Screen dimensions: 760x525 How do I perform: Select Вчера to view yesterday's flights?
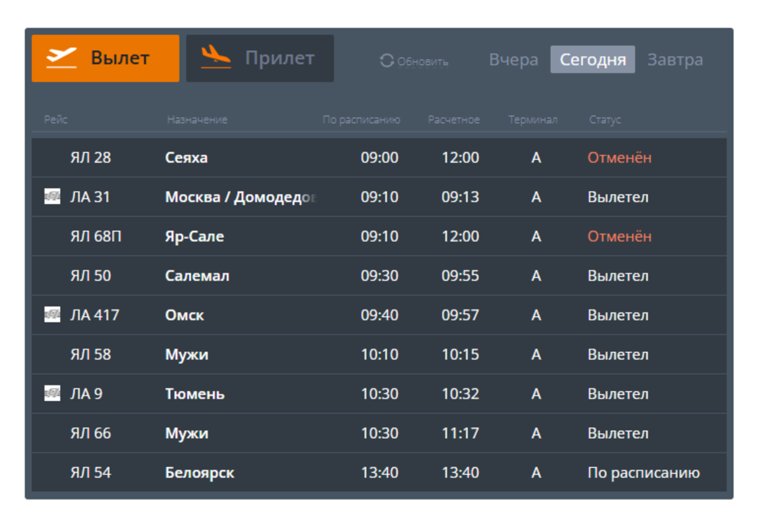(513, 60)
